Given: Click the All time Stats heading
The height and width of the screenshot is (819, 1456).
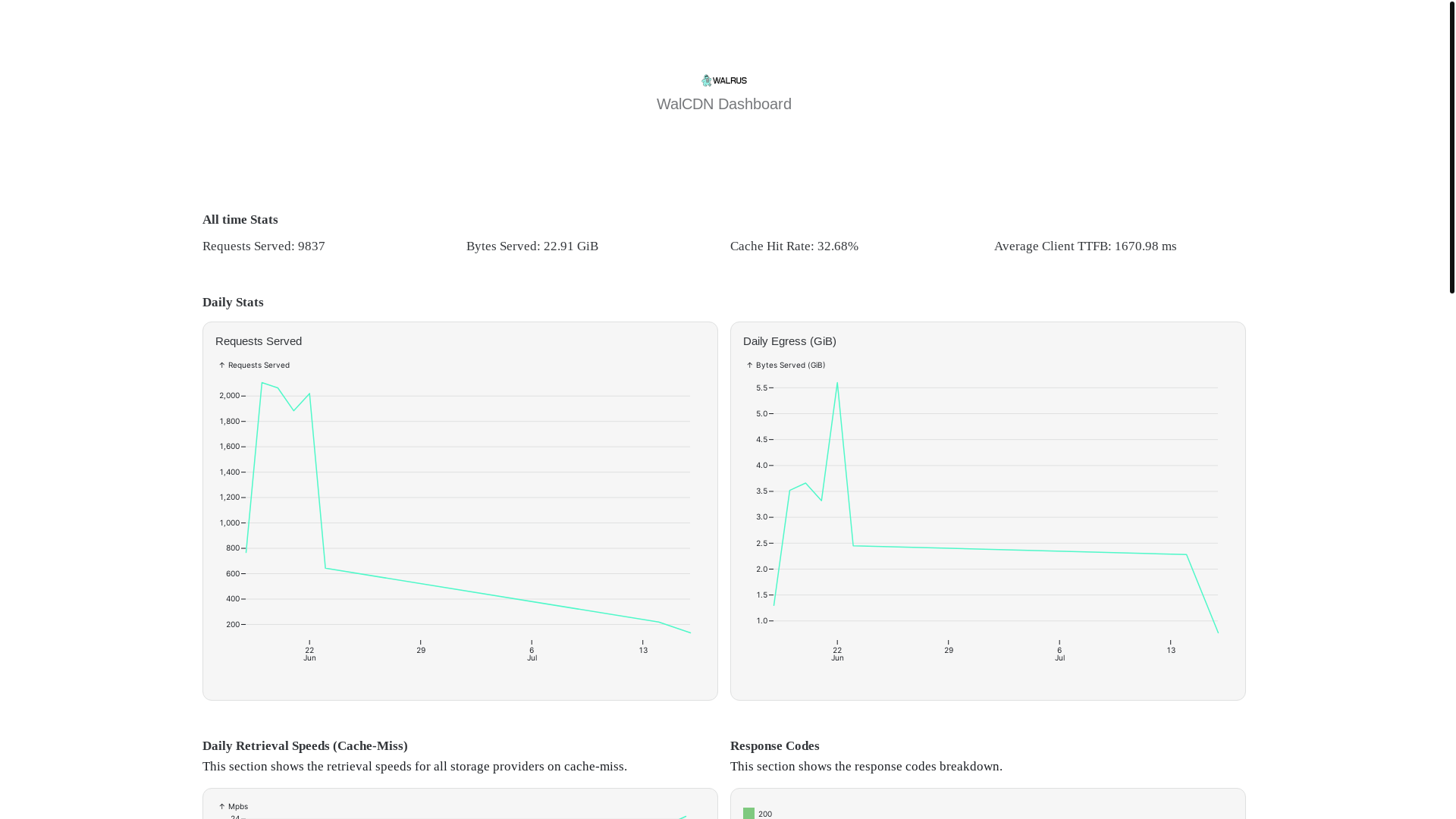Looking at the screenshot, I should pyautogui.click(x=240, y=220).
